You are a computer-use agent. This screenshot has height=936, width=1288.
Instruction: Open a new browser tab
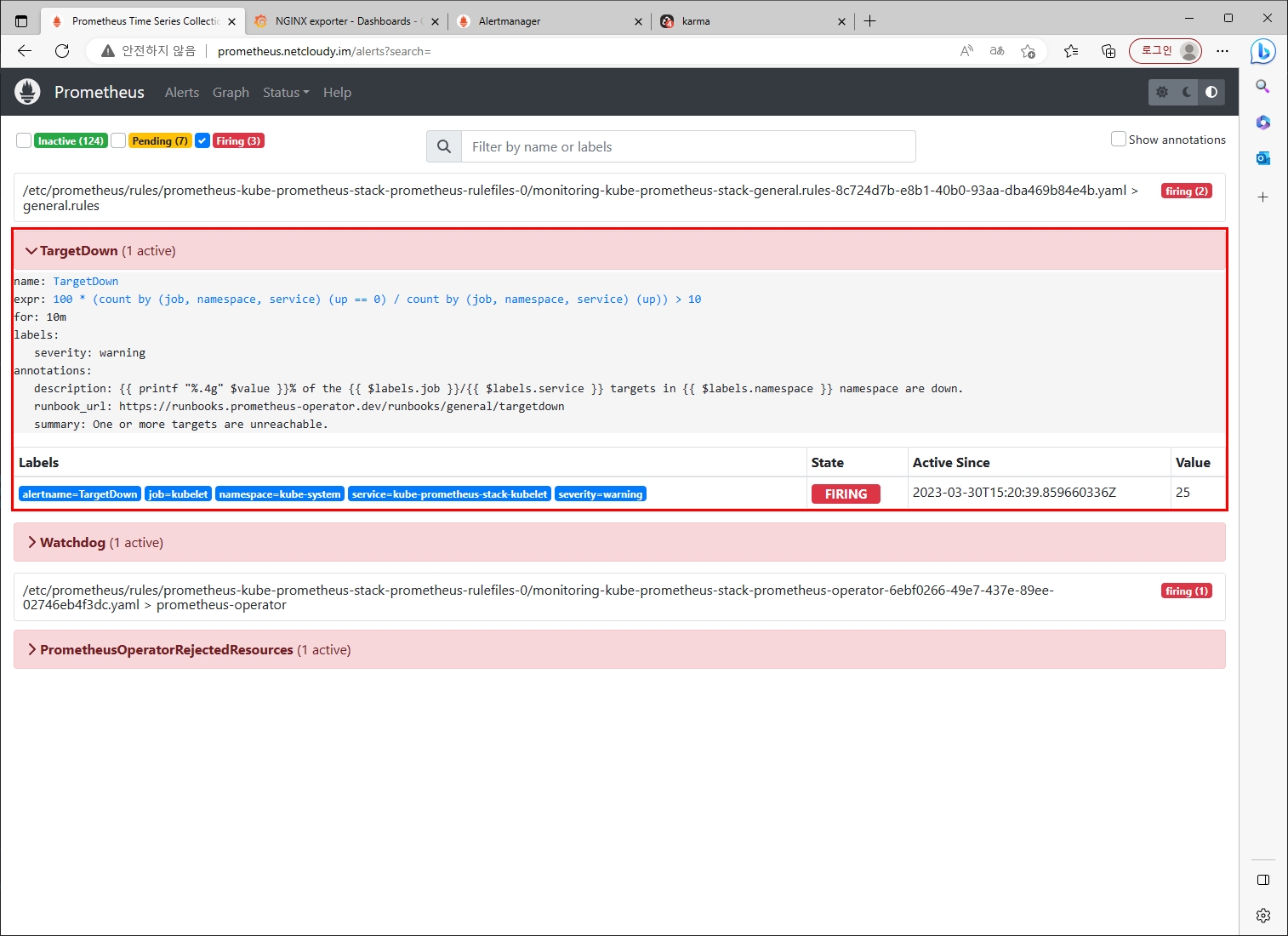tap(869, 21)
